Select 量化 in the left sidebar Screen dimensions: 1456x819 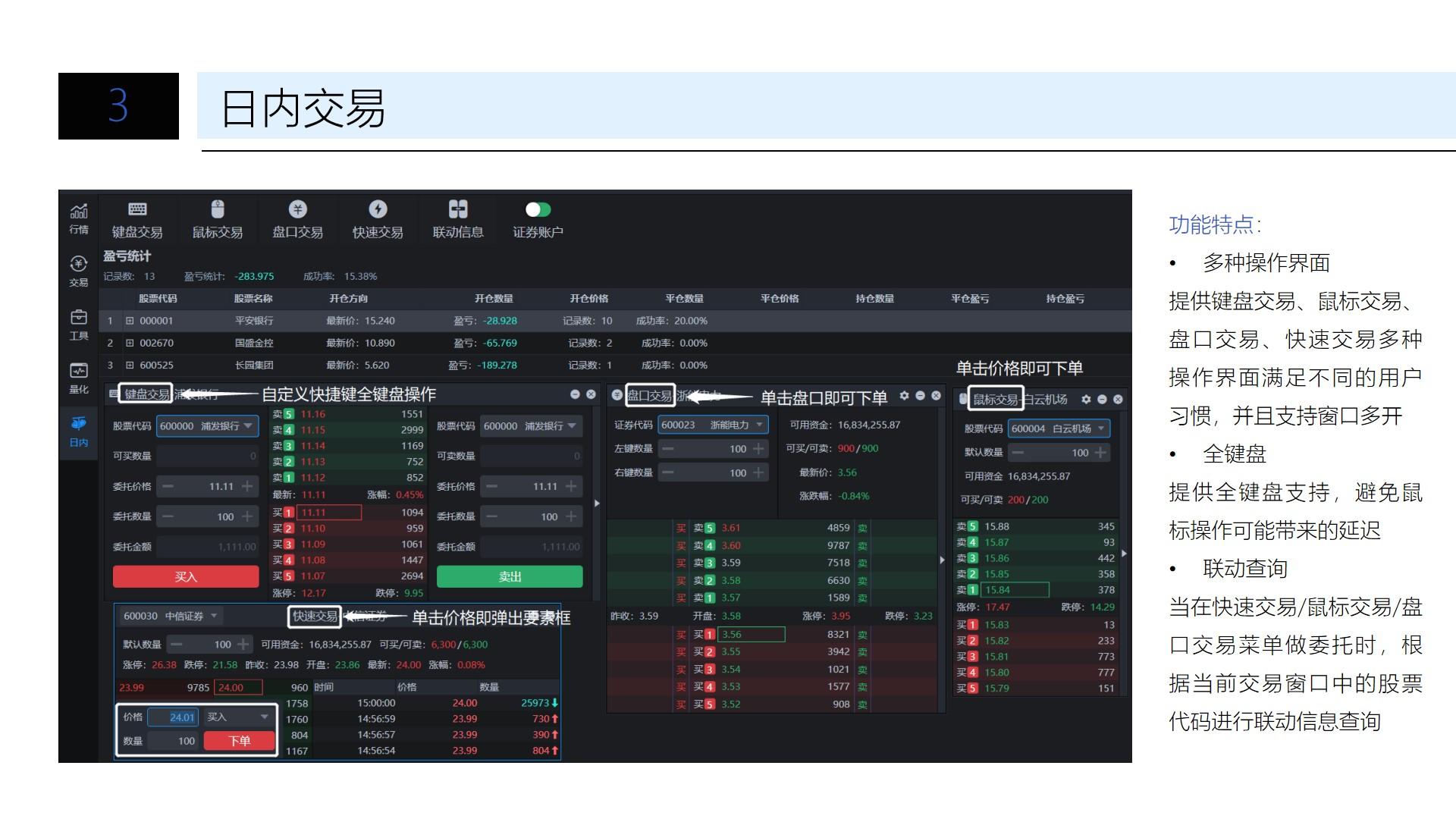coord(78,378)
